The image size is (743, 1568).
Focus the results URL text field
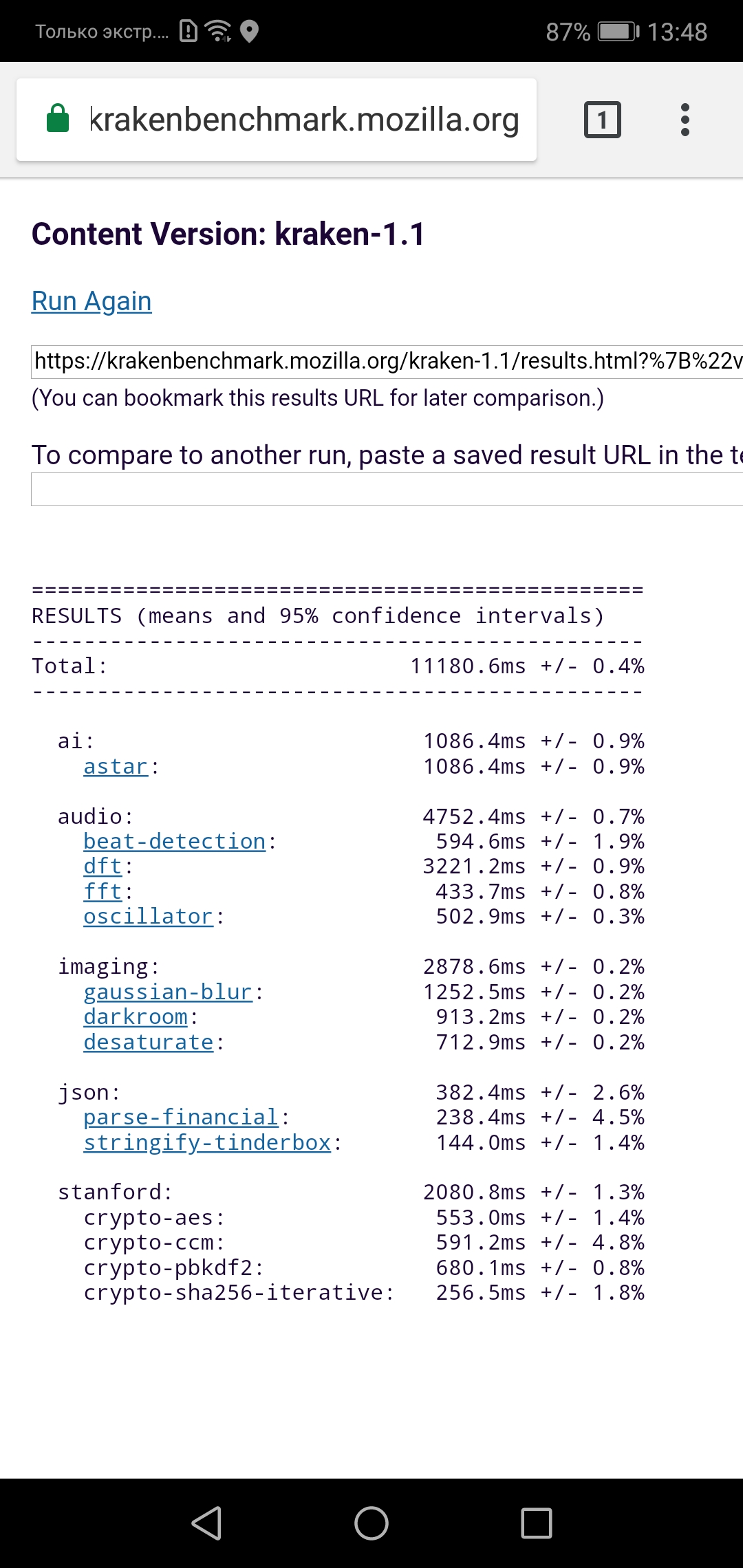pos(387,362)
